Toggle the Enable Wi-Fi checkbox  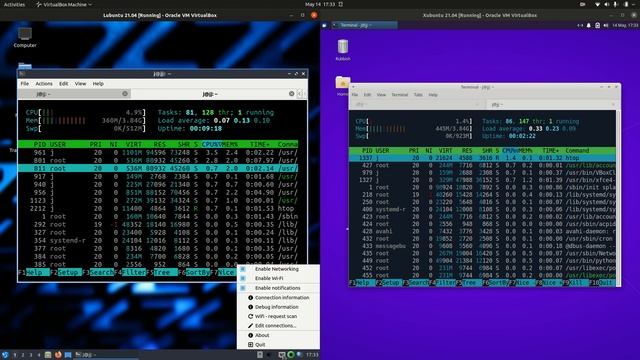(243, 278)
